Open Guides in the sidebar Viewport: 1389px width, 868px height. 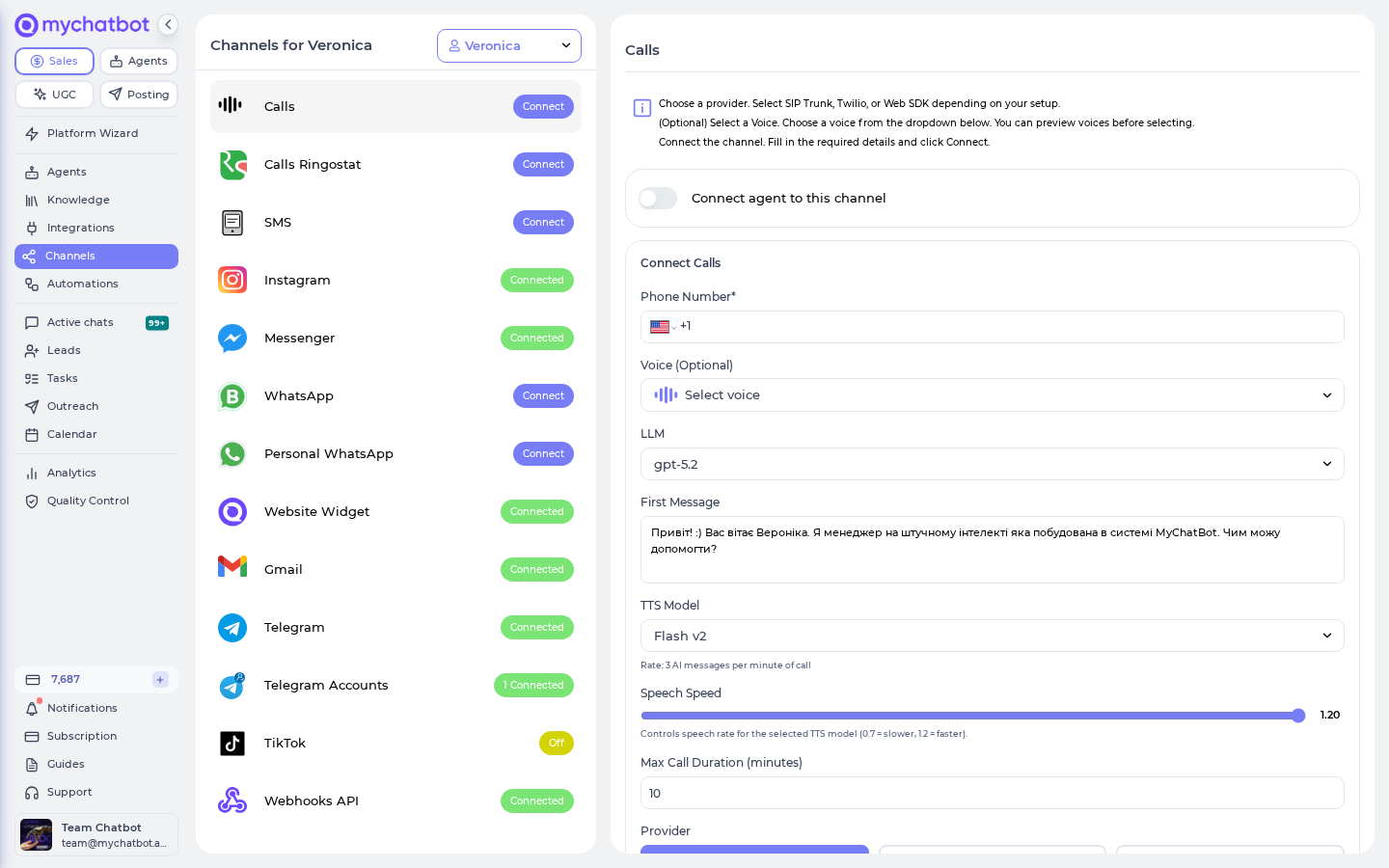tap(96, 765)
